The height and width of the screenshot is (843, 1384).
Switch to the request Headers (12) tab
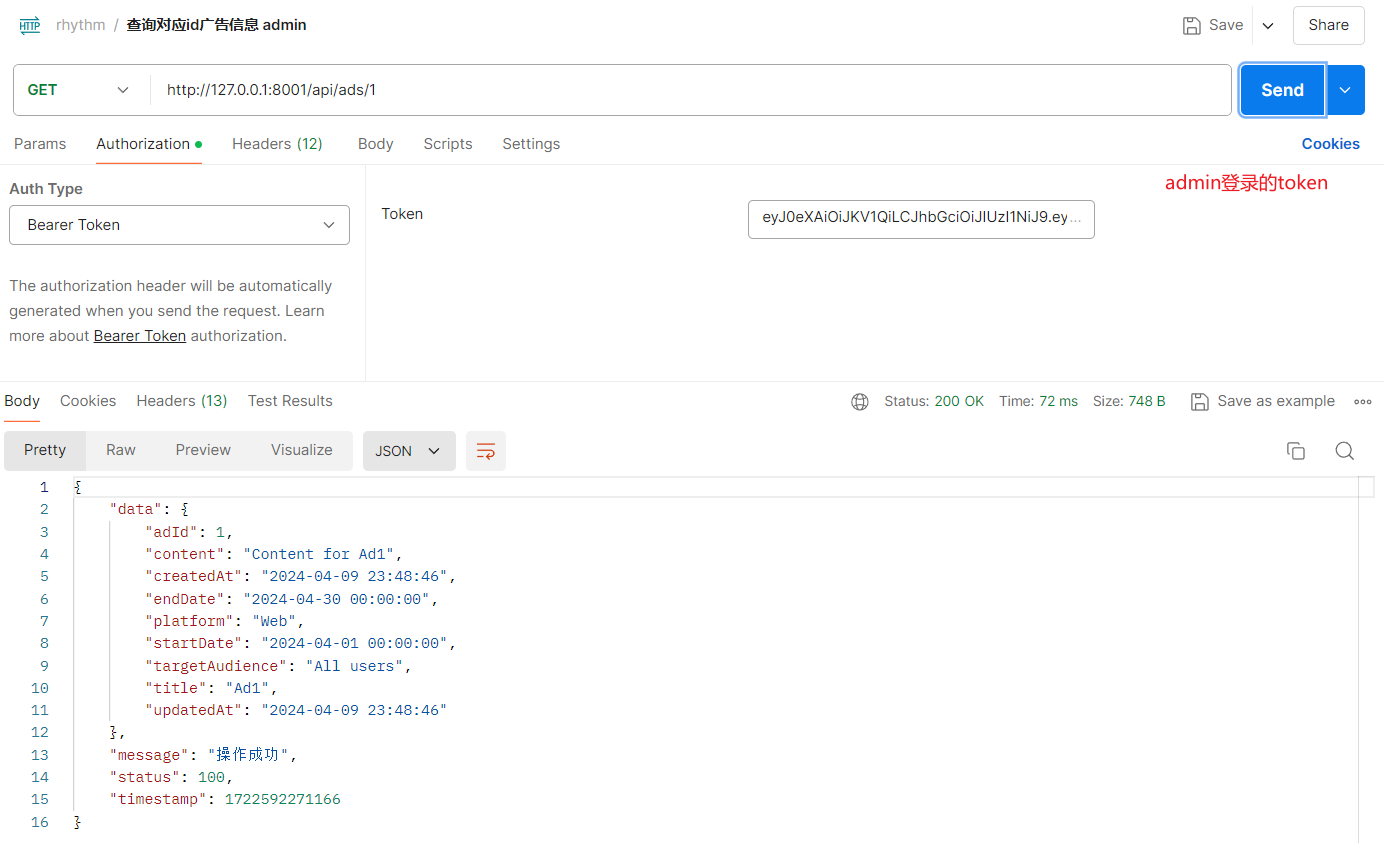(x=277, y=144)
